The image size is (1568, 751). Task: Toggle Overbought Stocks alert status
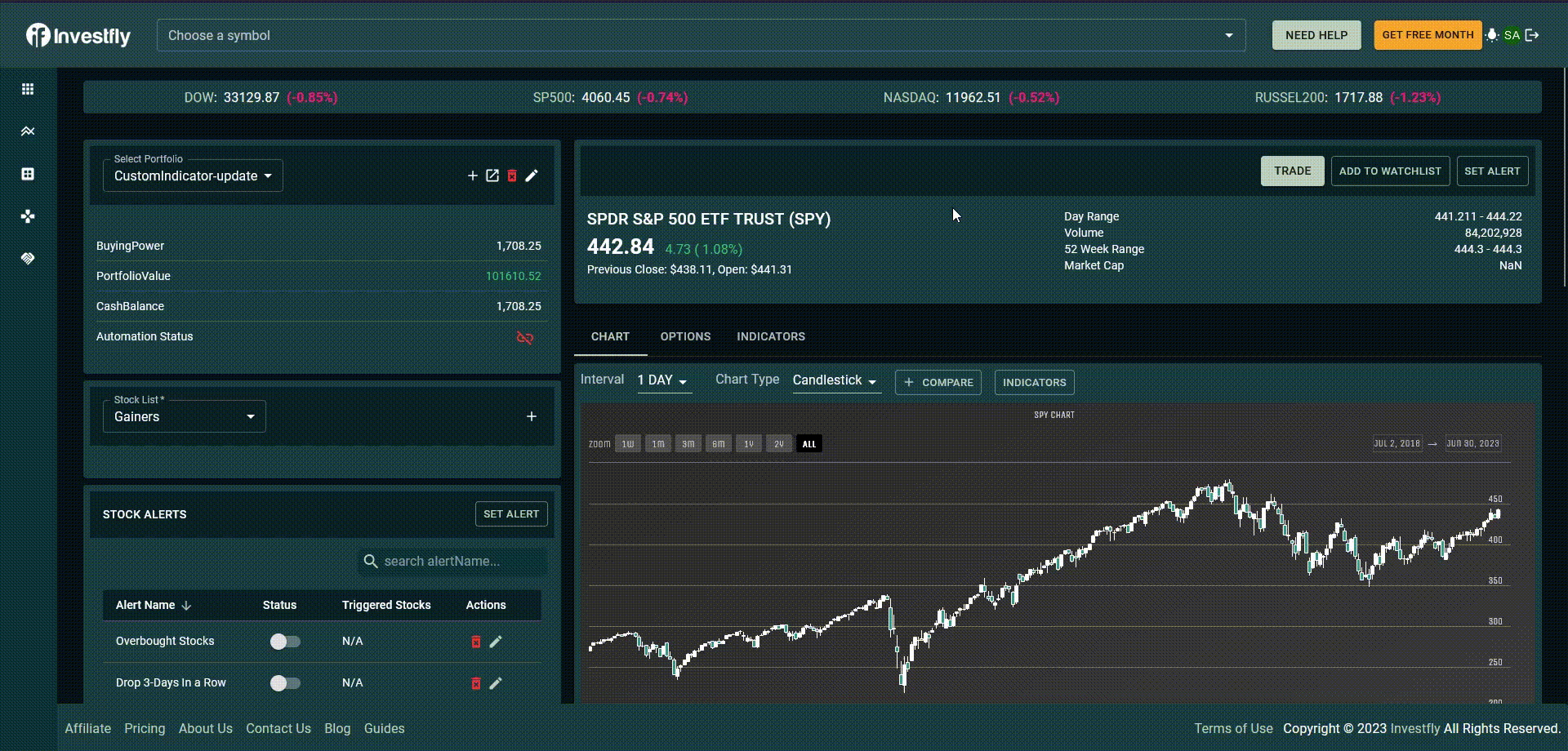285,642
